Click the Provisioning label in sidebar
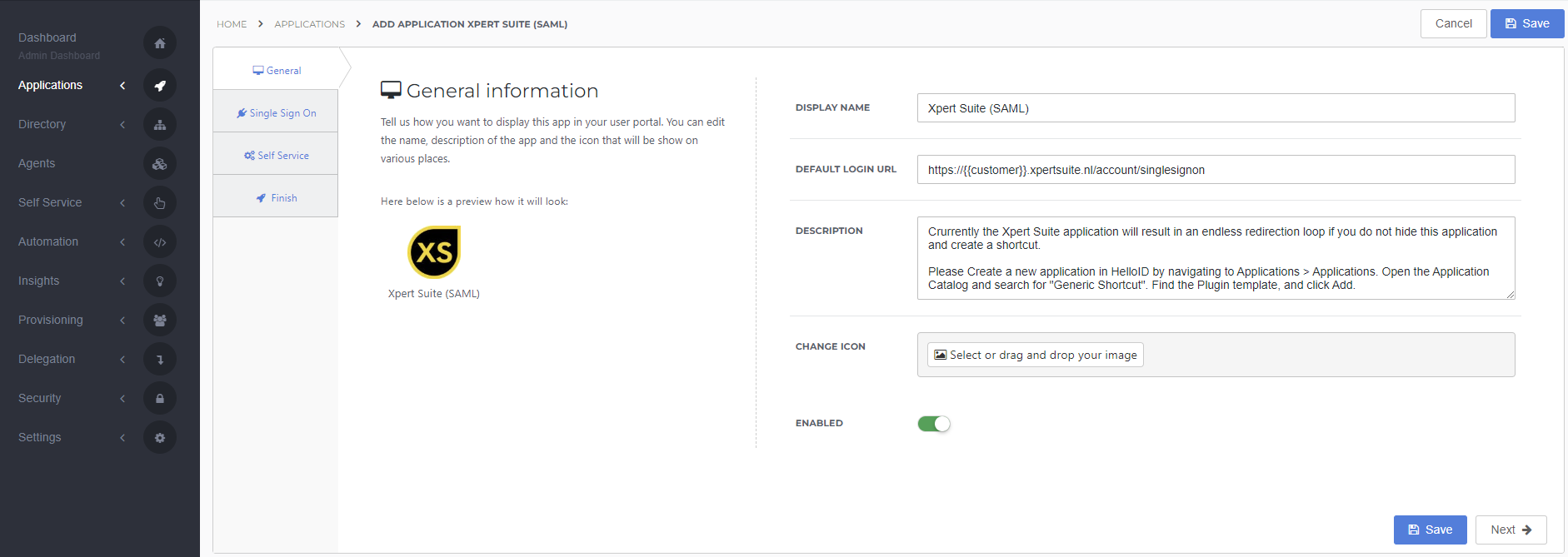This screenshot has width=1568, height=557. point(51,320)
